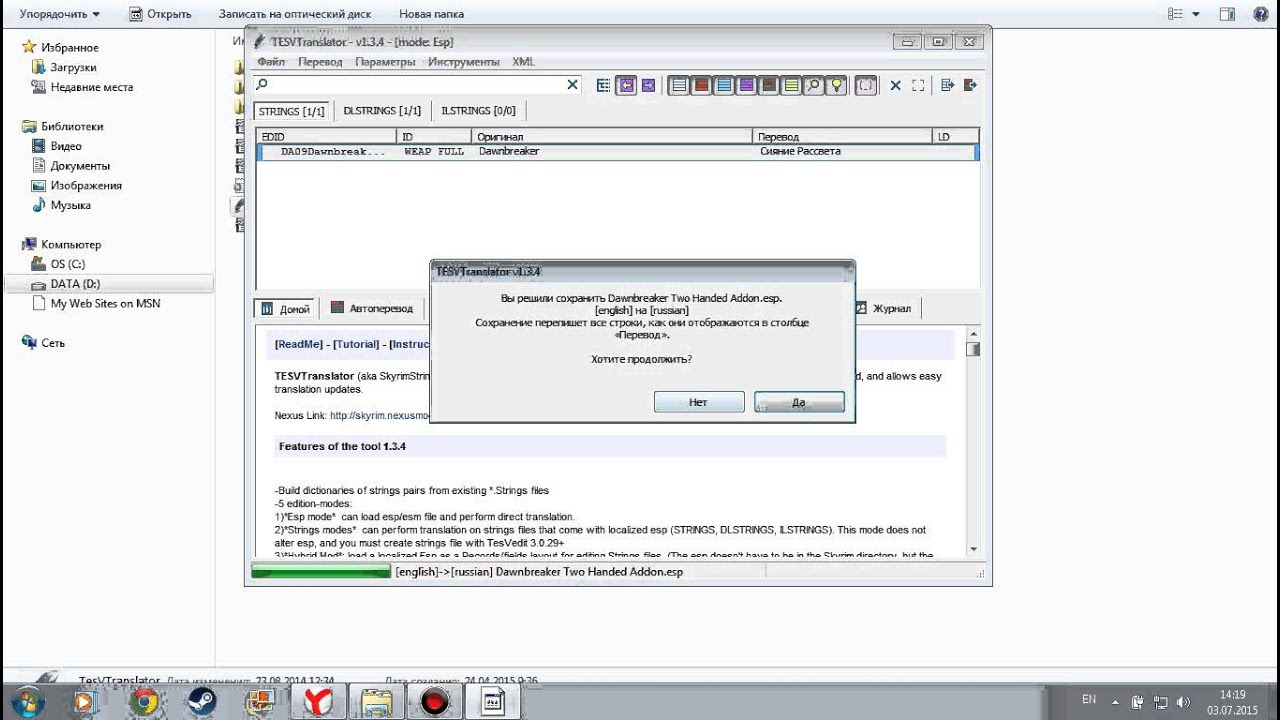Open the XML menu
1280x720 pixels.
[x=523, y=62]
